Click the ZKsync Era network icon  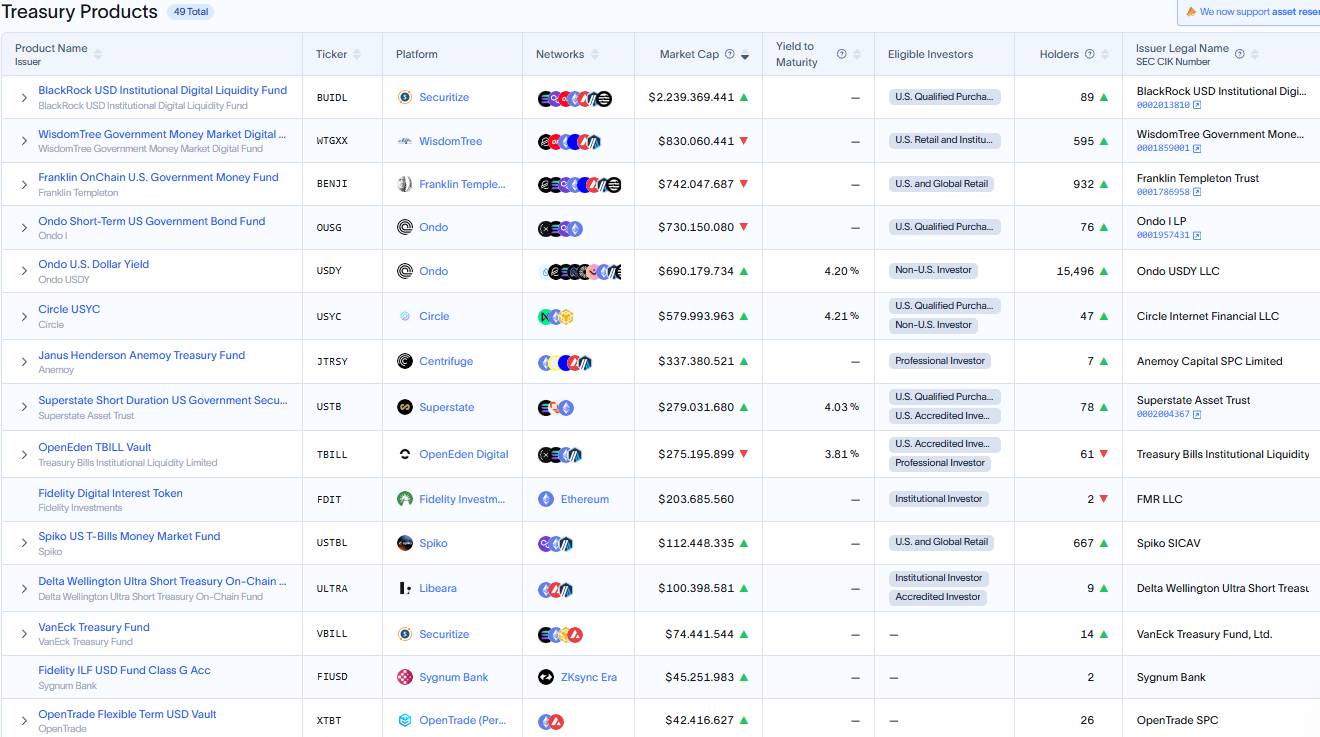(546, 677)
